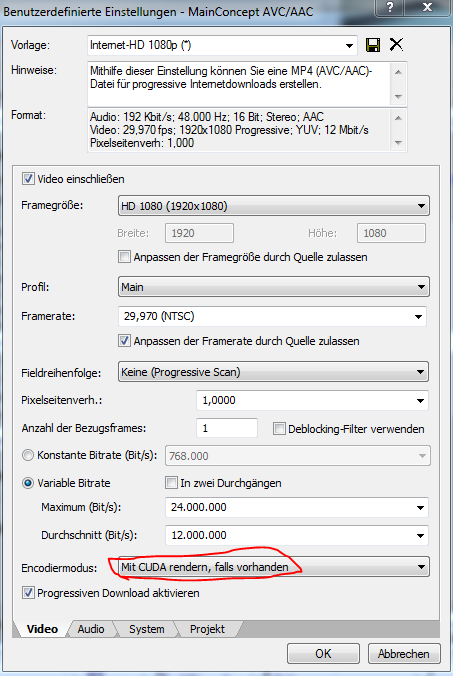Select Konstante Bitrate radio button
This screenshot has width=453, height=676.
(x=28, y=455)
